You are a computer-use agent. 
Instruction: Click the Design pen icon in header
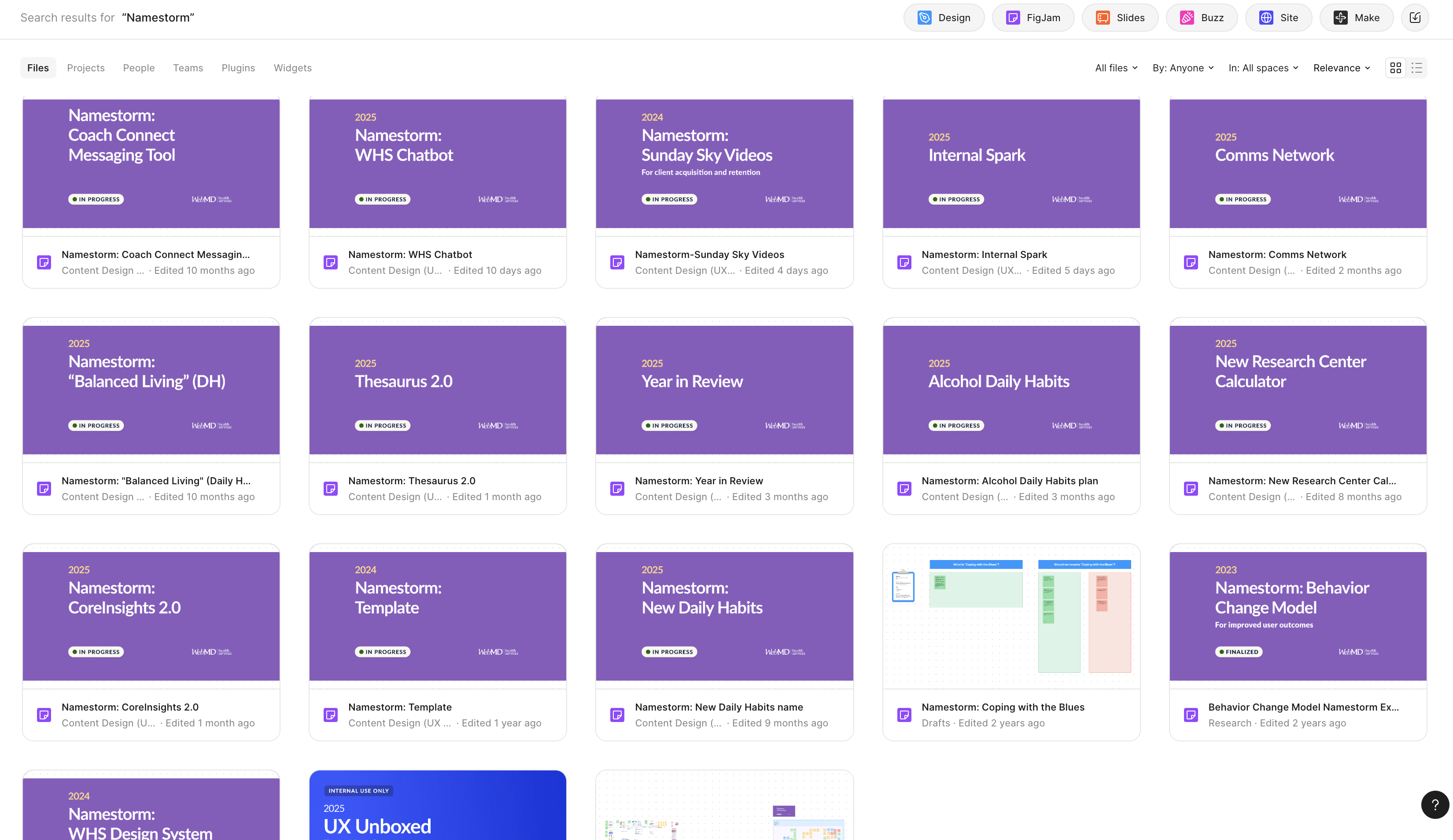click(924, 18)
